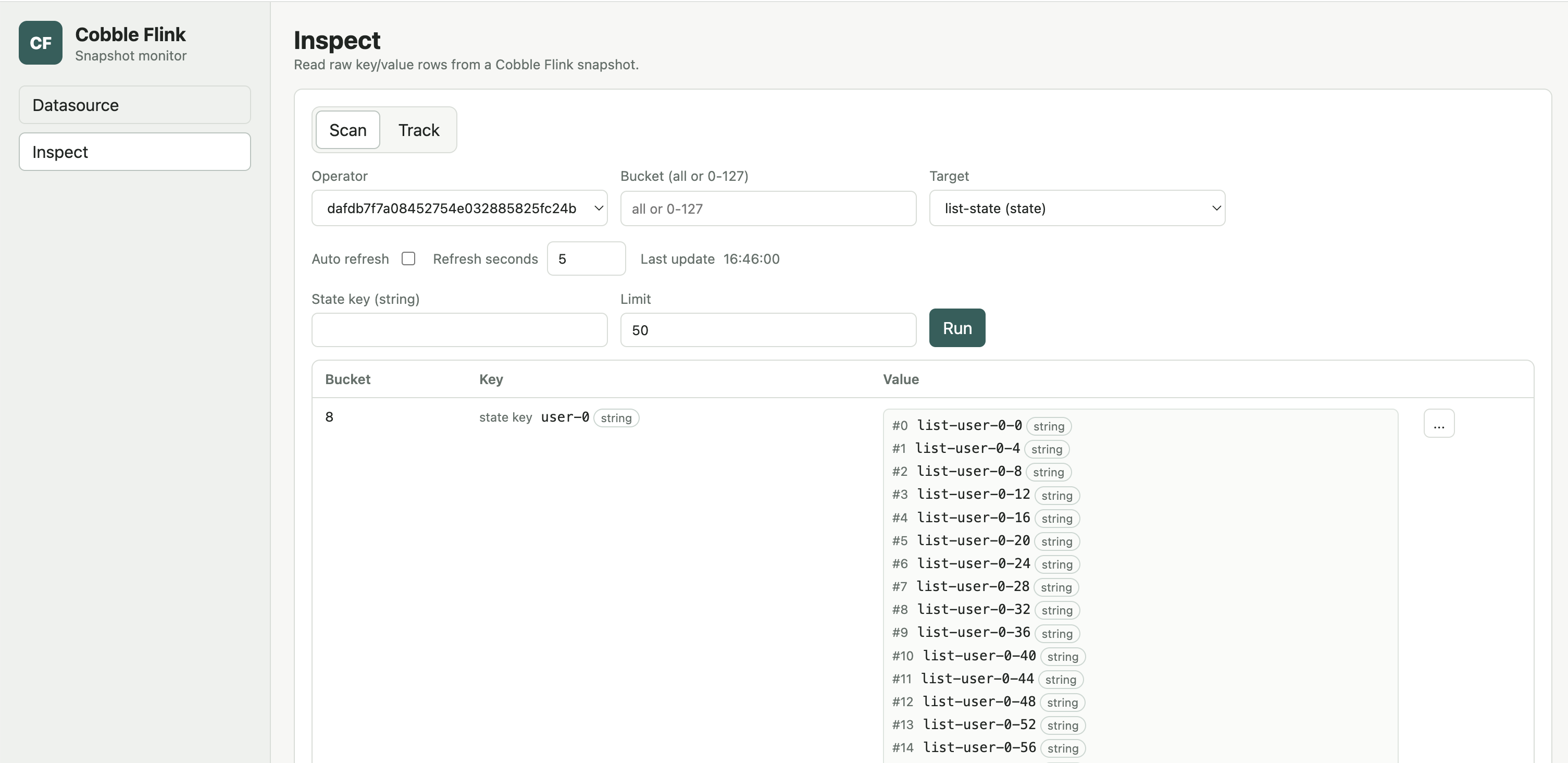Viewport: 1568px width, 763px height.
Task: Click list value list-user-0-24
Action: point(973,564)
